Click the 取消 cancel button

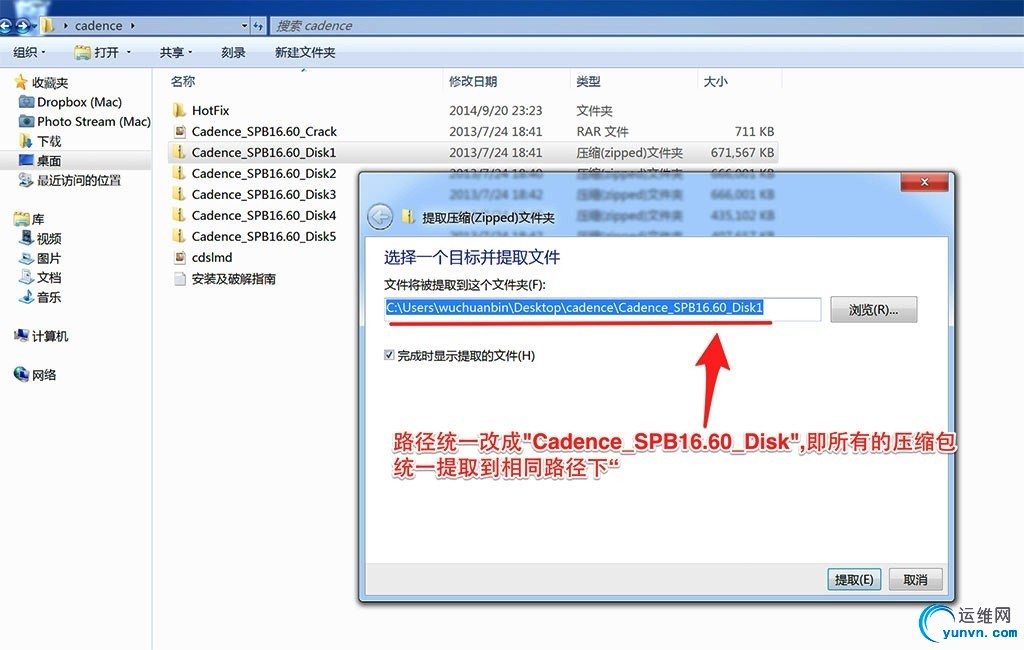coord(915,579)
